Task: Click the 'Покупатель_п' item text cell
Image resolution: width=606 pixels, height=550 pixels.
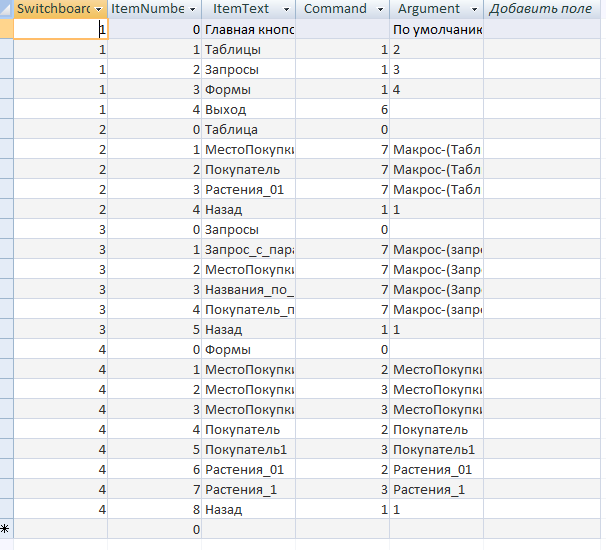Action: 248,309
